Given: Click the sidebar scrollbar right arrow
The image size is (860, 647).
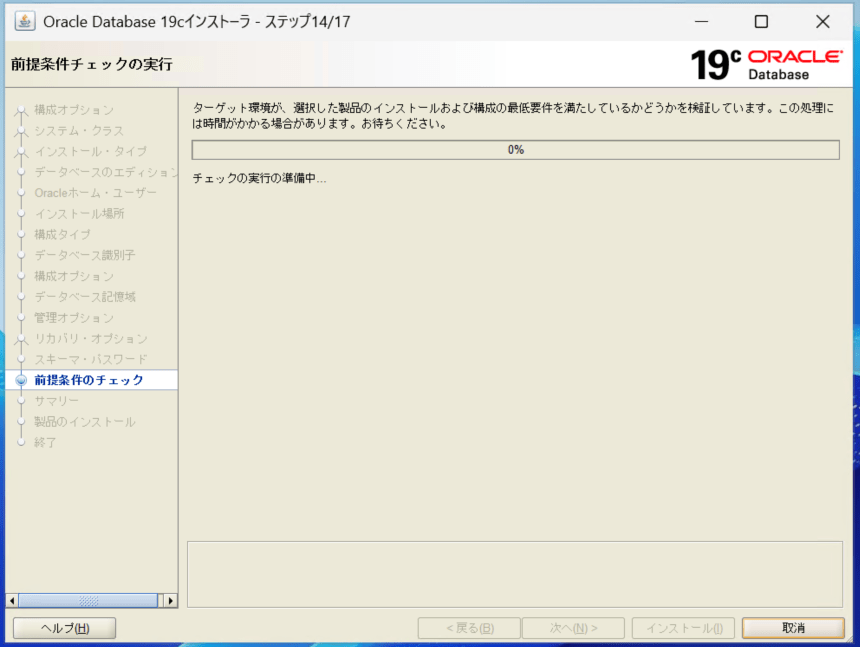Looking at the screenshot, I should pos(170,601).
